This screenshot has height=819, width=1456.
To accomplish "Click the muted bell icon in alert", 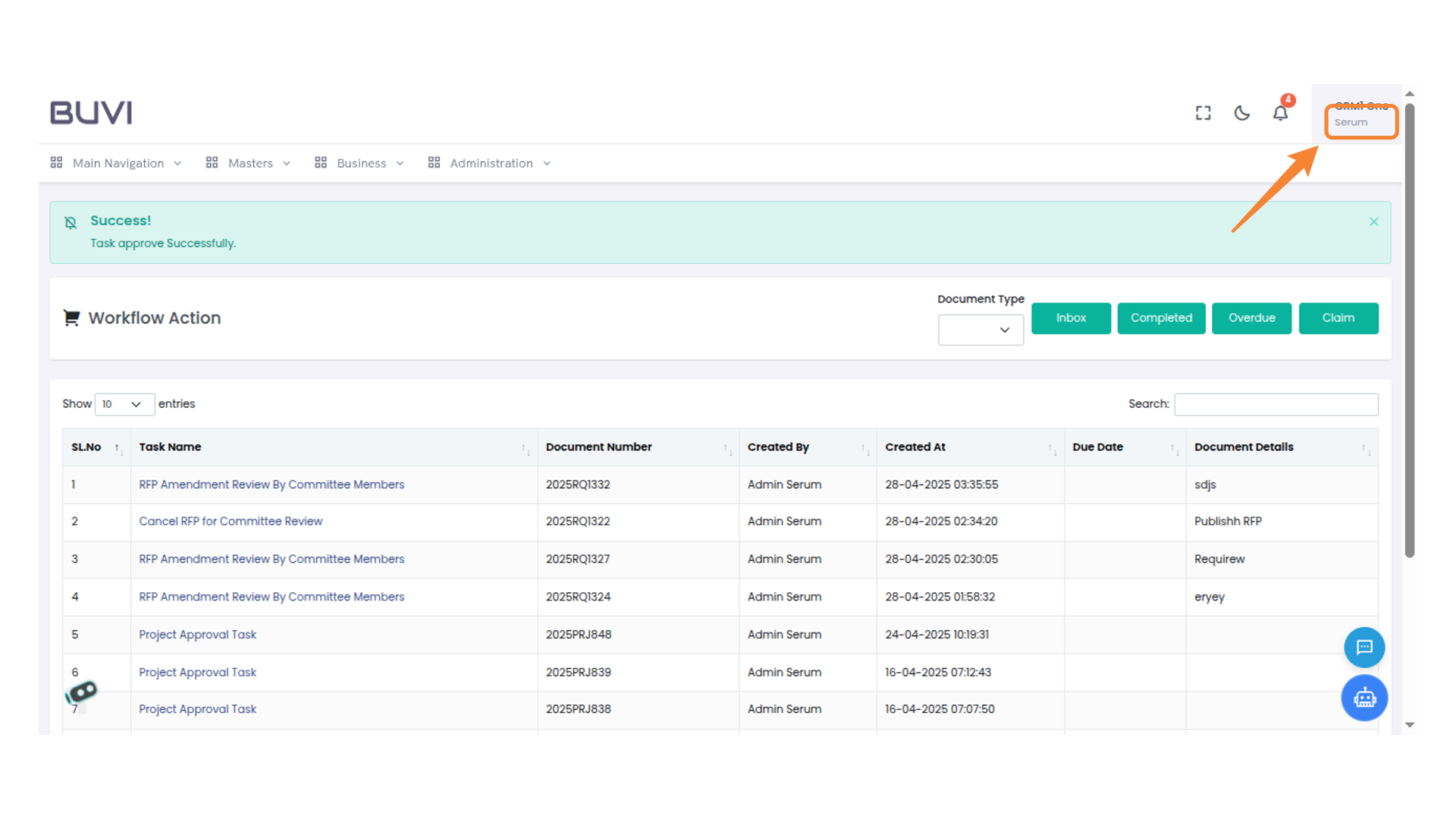I will coord(71,222).
